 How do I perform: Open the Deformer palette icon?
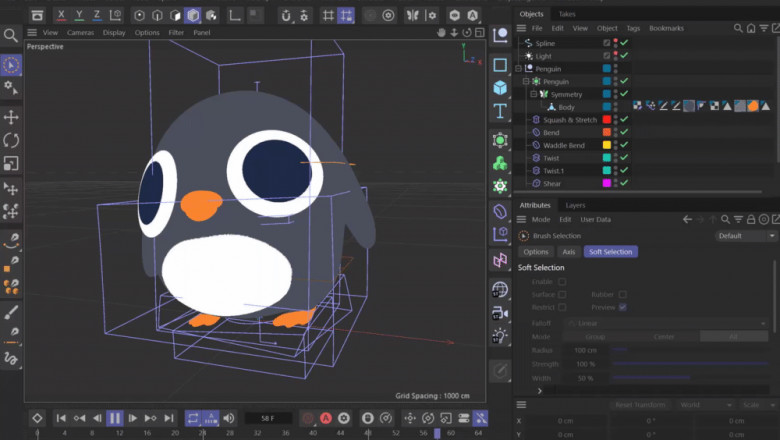500,211
